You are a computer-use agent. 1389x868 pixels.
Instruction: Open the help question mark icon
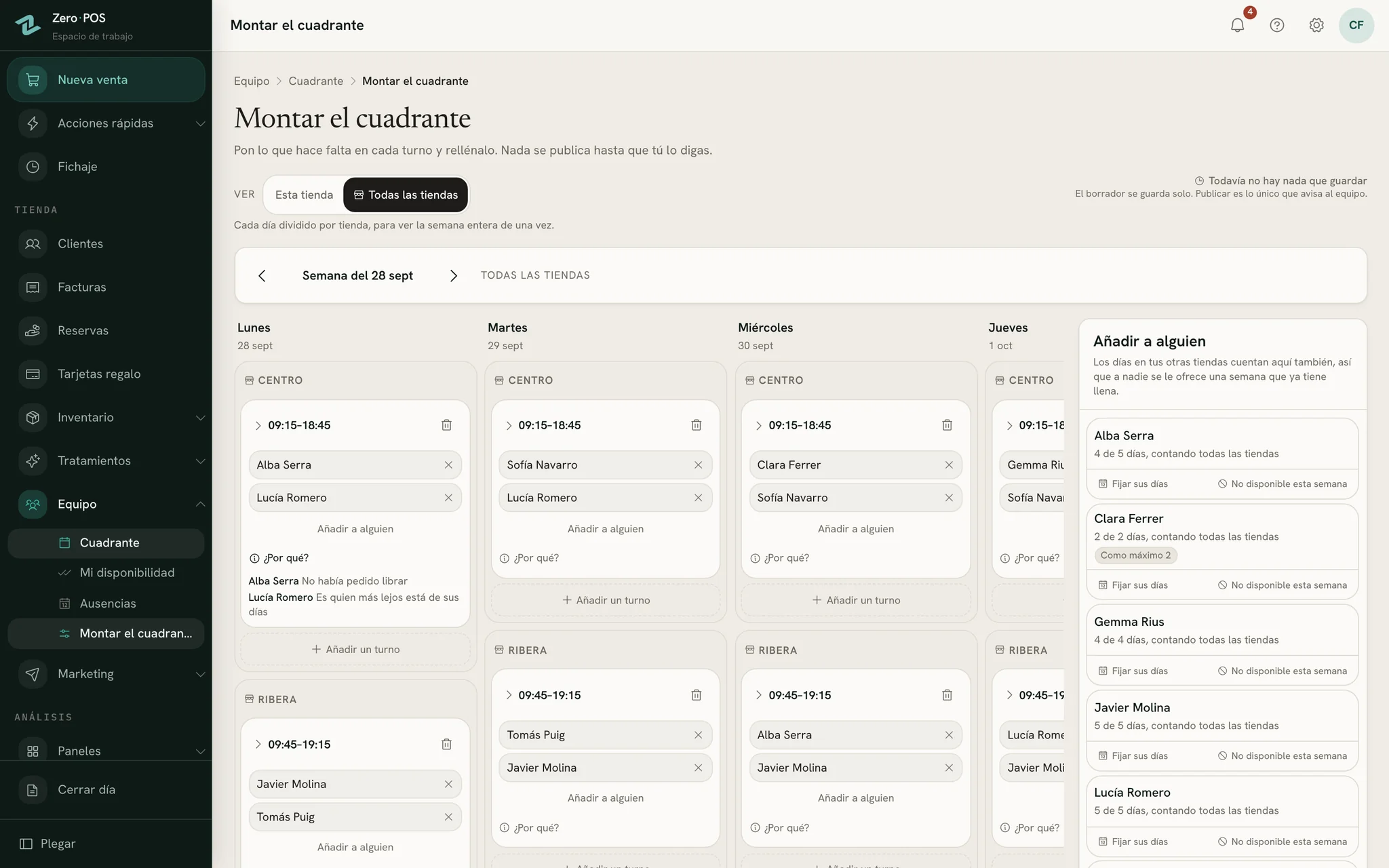click(1276, 25)
